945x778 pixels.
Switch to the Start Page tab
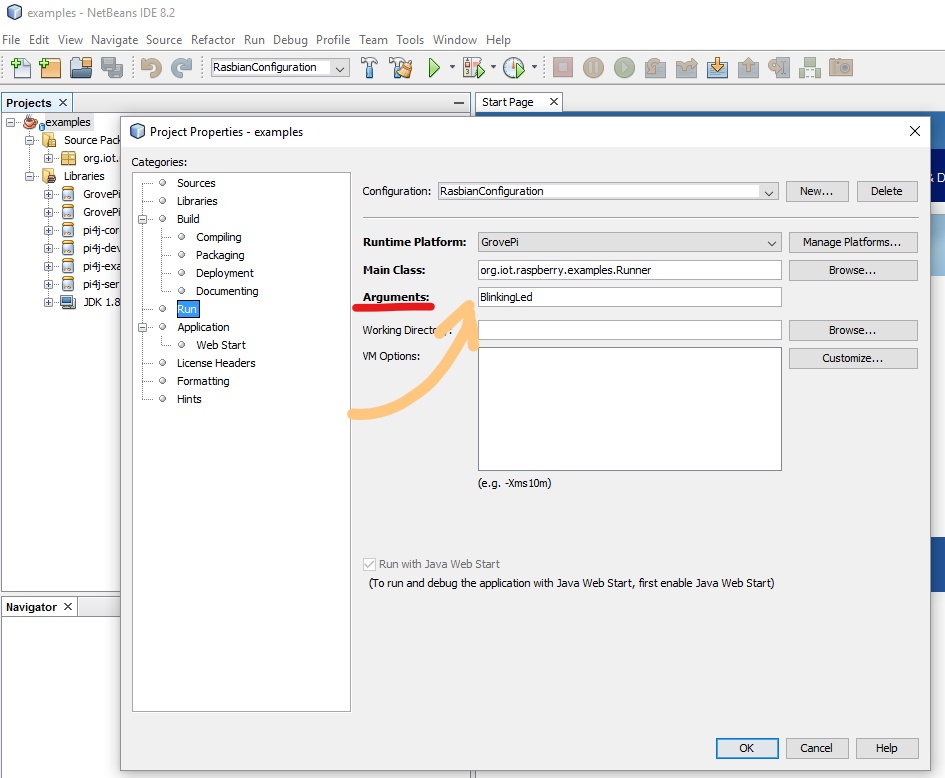pos(507,102)
